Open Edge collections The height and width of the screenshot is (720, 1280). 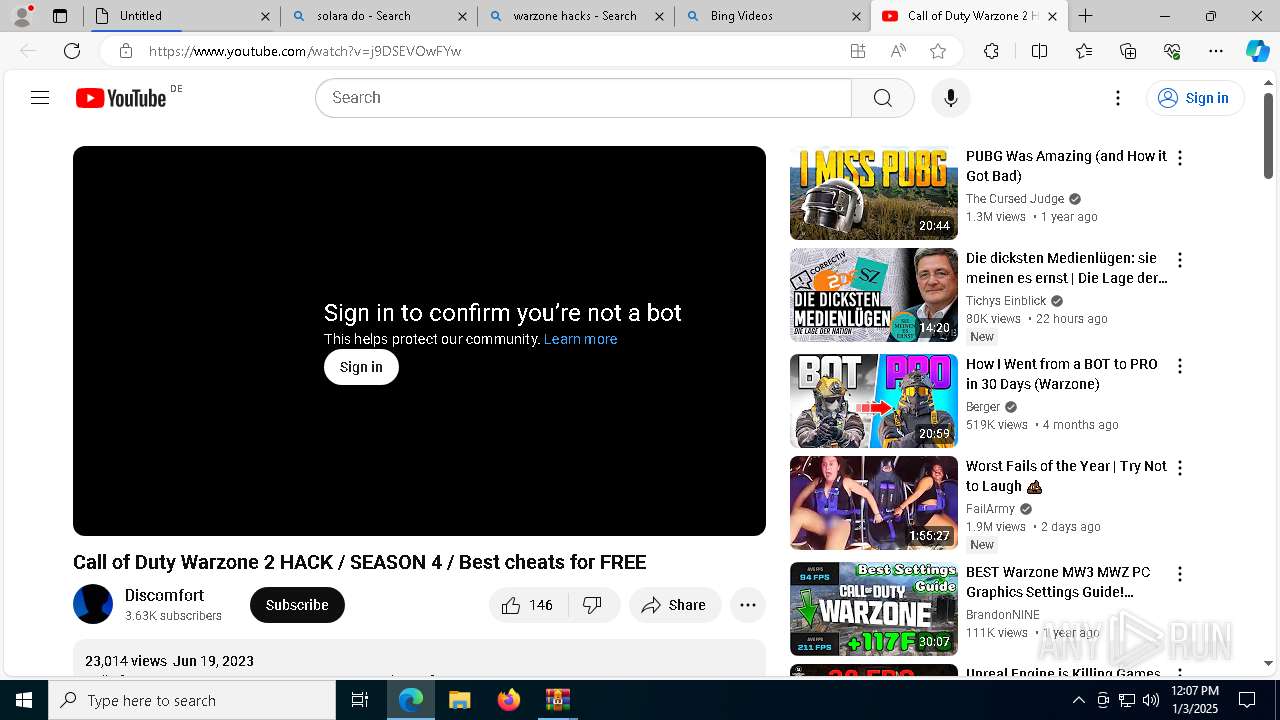(1128, 51)
